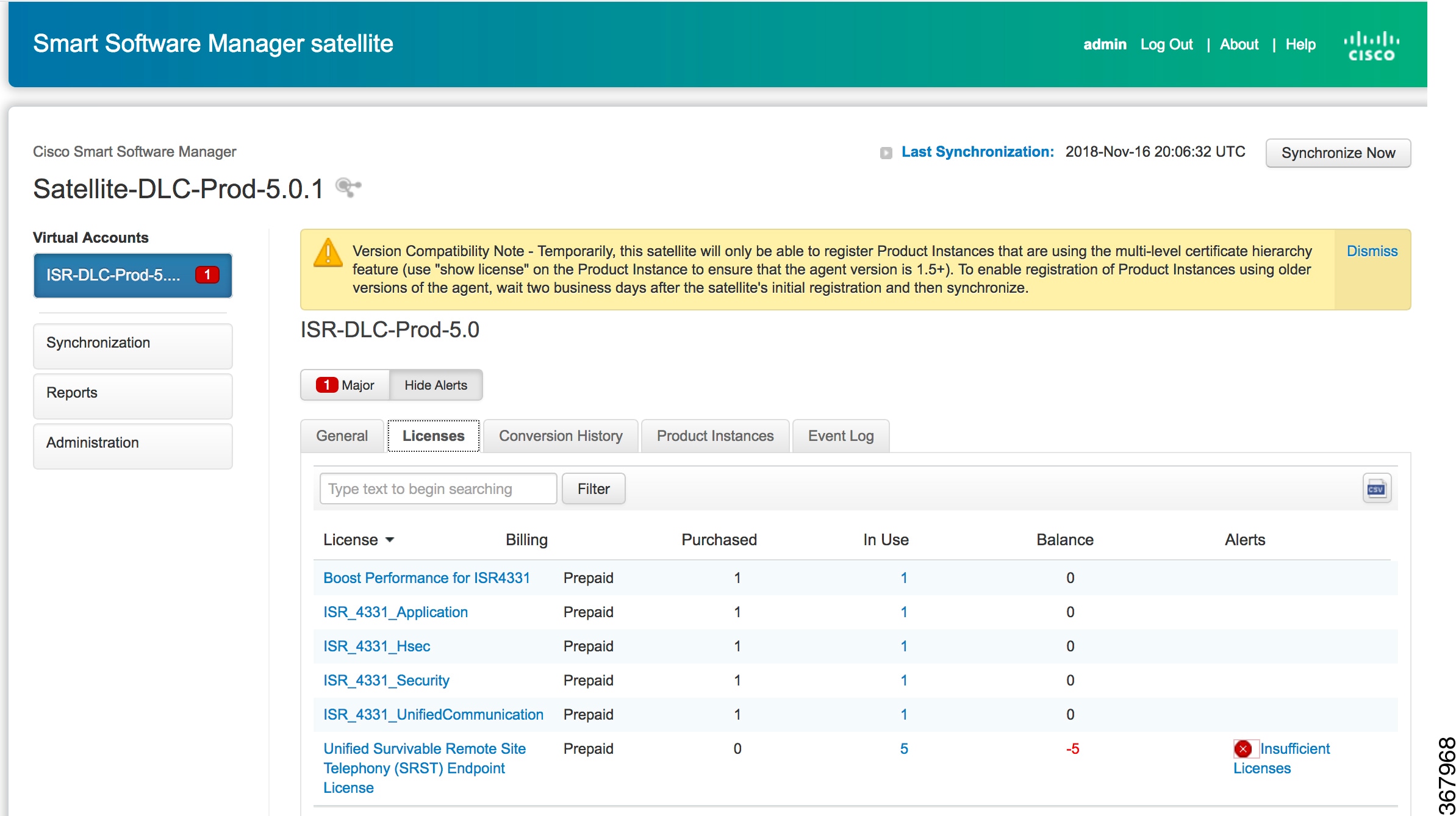Click the Cisco logo in the header
Image resolution: width=1456 pixels, height=816 pixels.
(1371, 43)
